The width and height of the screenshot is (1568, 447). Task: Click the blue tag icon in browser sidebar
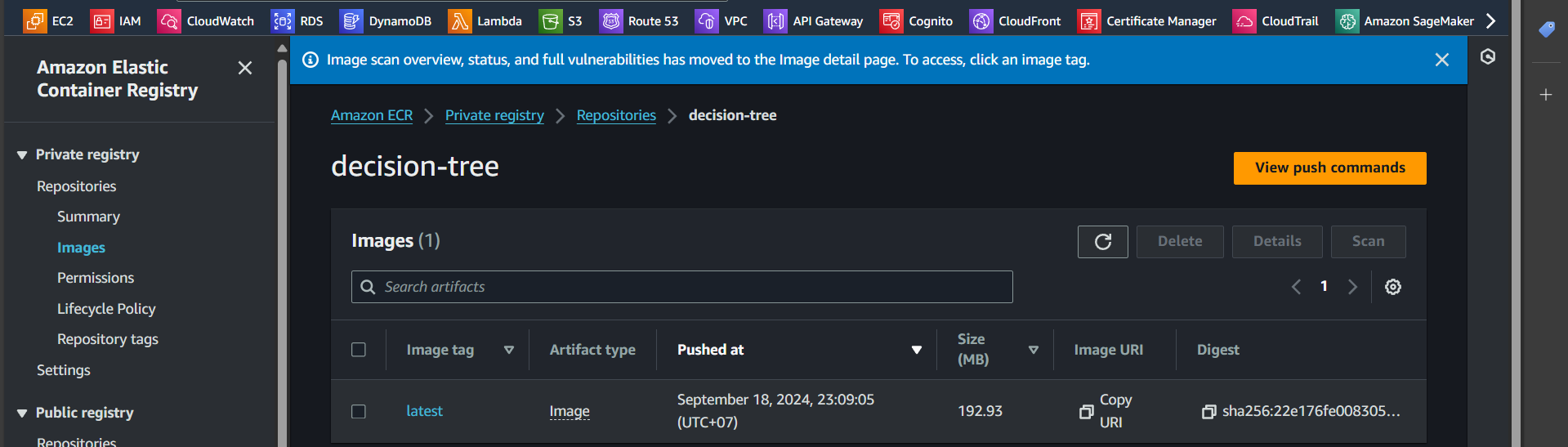coord(1546,29)
